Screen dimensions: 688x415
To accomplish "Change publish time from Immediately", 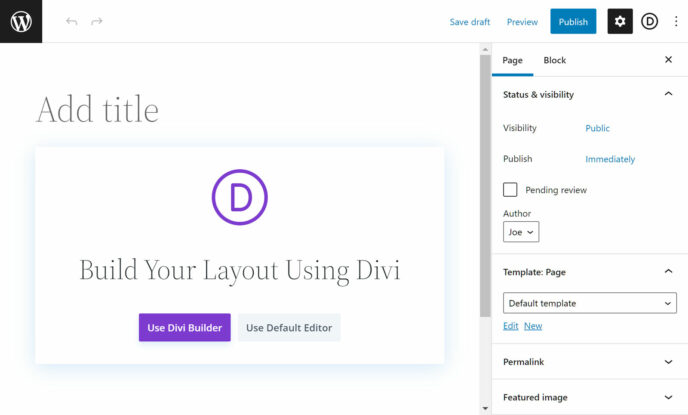I will [610, 159].
